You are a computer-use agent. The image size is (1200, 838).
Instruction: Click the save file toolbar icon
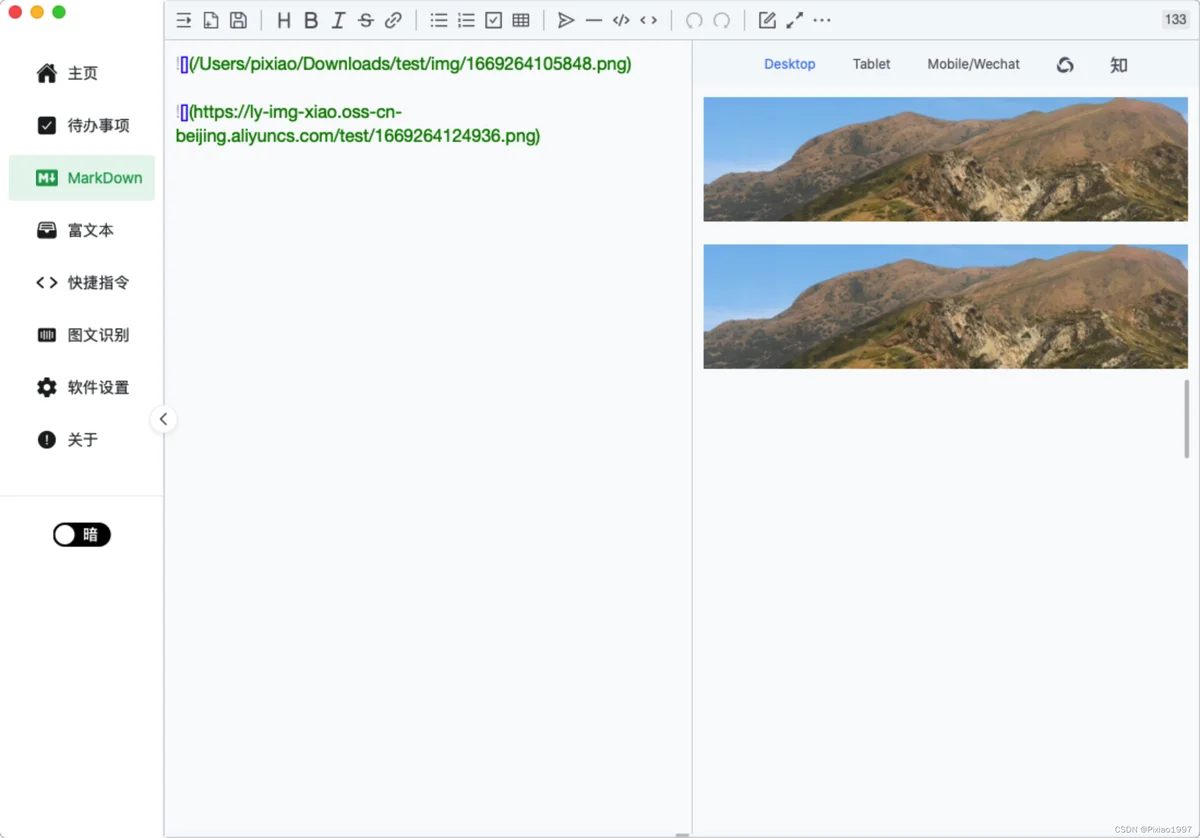238,20
